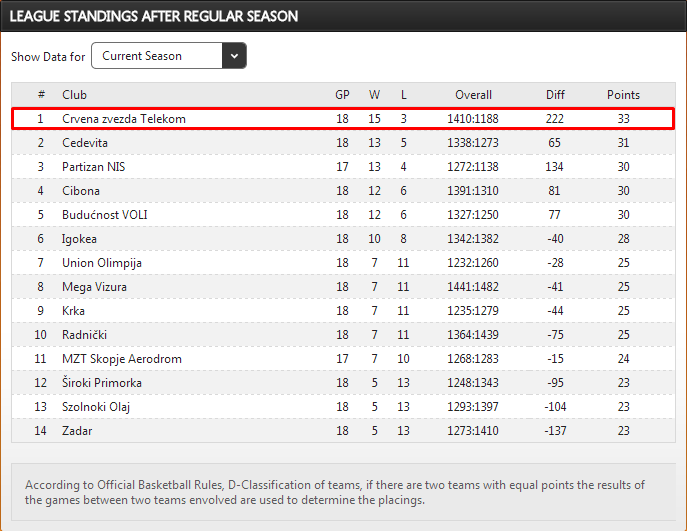Click on Radnički in the table
687x531 pixels.
[x=86, y=335]
